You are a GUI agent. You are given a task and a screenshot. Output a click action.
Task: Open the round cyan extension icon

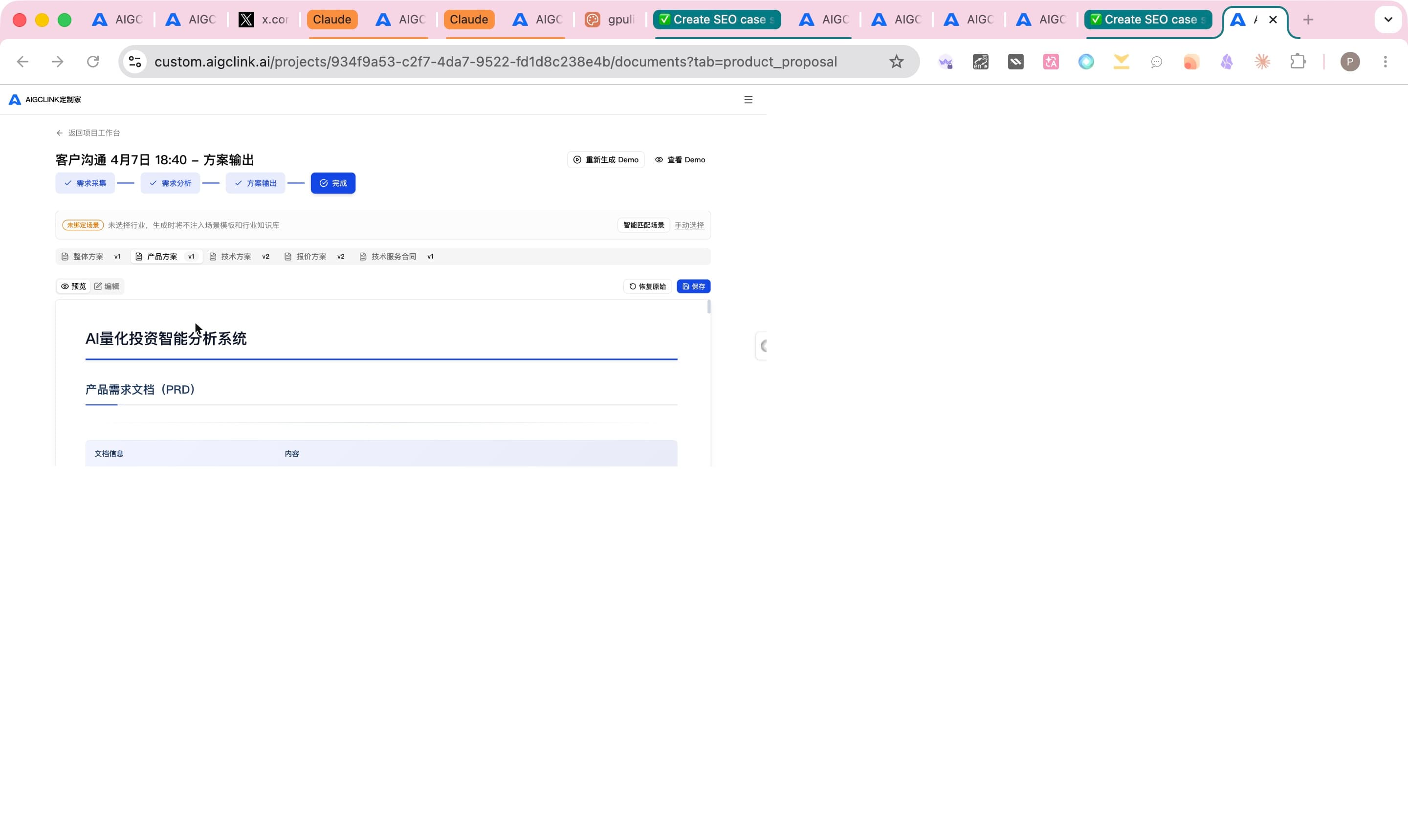tap(1086, 62)
